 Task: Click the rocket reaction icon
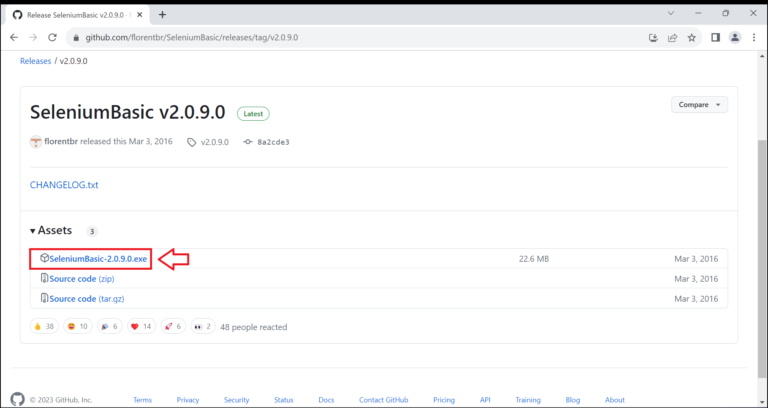[x=173, y=326]
